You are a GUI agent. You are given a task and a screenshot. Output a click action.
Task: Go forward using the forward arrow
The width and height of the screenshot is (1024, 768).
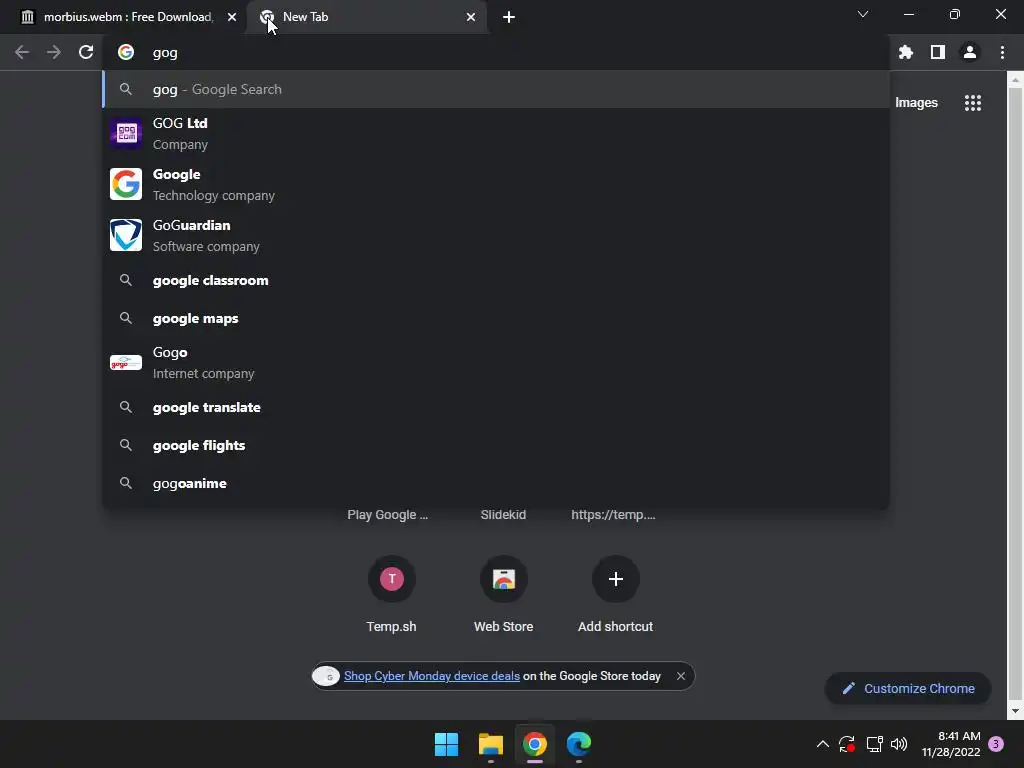[54, 52]
